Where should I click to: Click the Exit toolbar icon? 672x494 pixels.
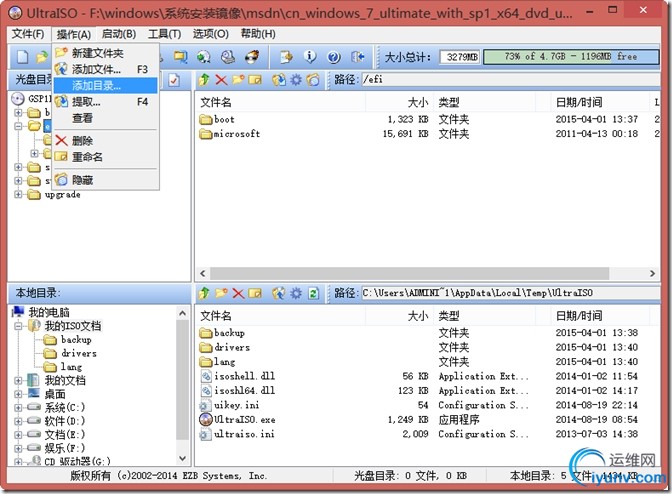click(357, 57)
